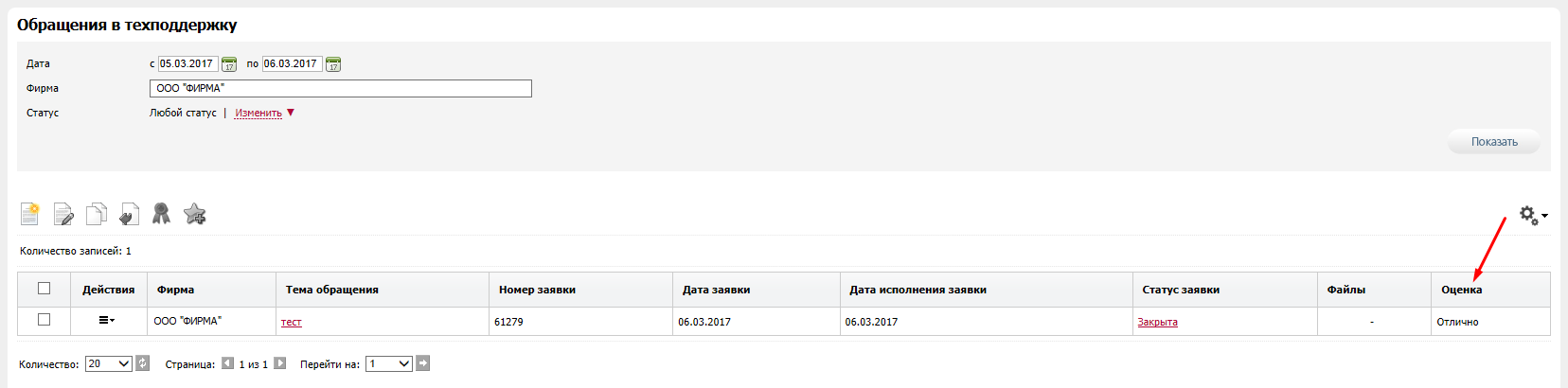Open the calendar for the end date

[333, 64]
